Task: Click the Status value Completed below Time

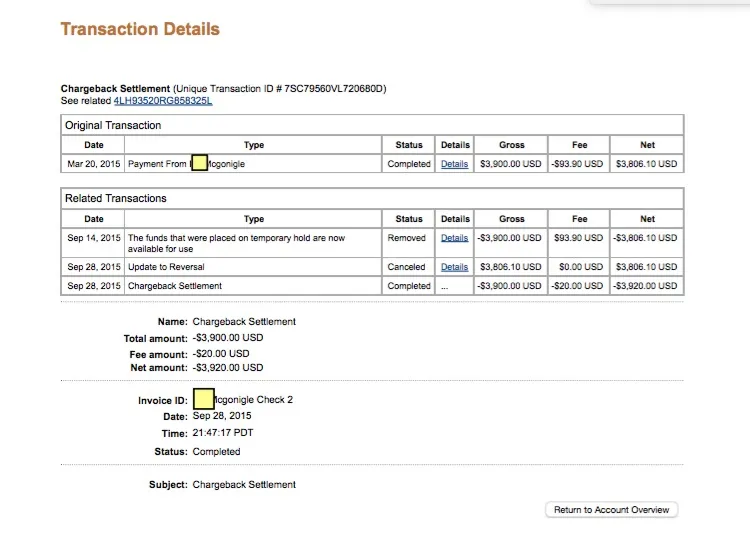Action: pos(216,452)
